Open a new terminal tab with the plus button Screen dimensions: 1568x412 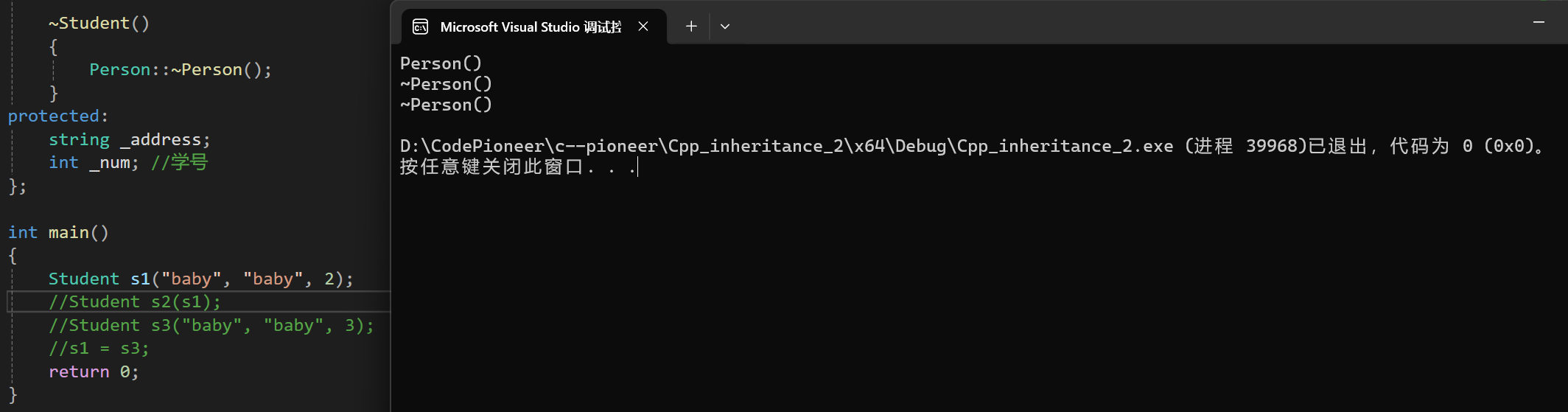[691, 27]
